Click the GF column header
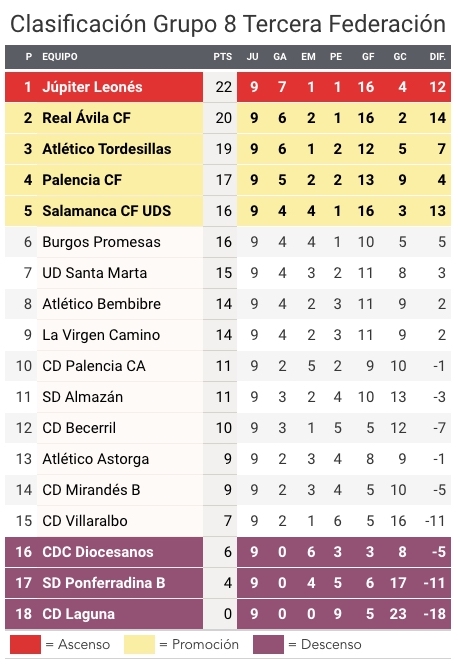Image resolution: width=460 pixels, height=670 pixels. [x=368, y=57]
